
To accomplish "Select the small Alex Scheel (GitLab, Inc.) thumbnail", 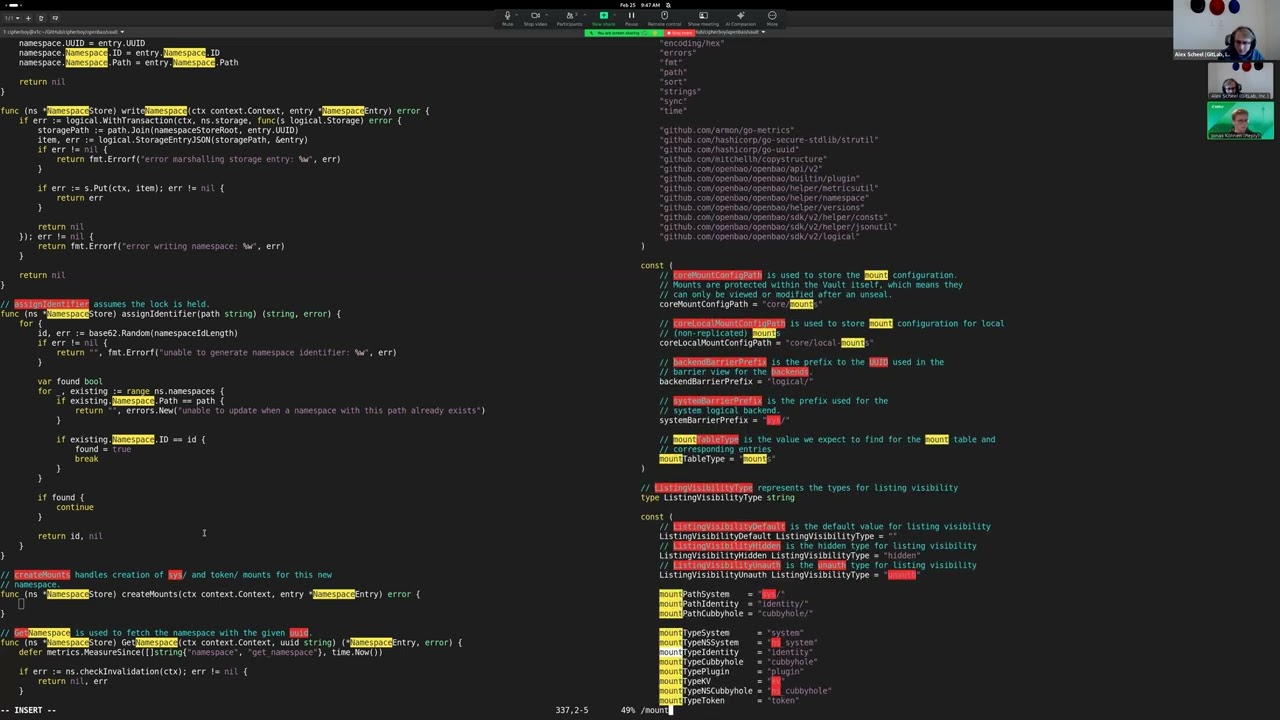I will point(1239,81).
